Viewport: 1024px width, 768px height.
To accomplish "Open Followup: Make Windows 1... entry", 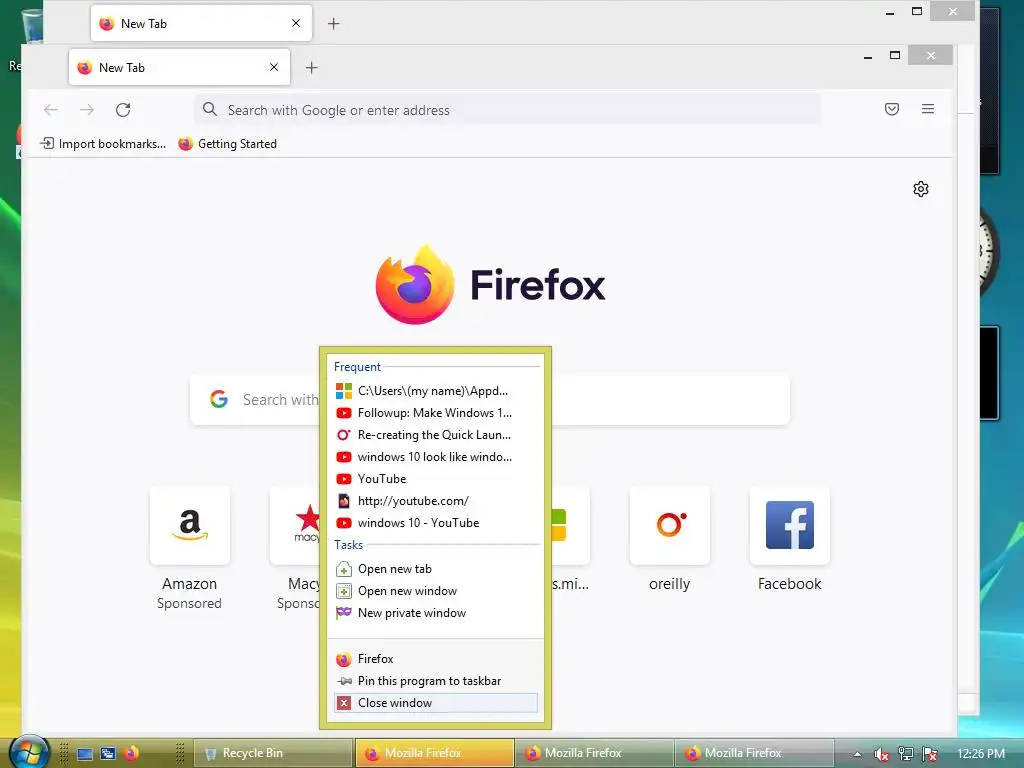I will (x=436, y=413).
